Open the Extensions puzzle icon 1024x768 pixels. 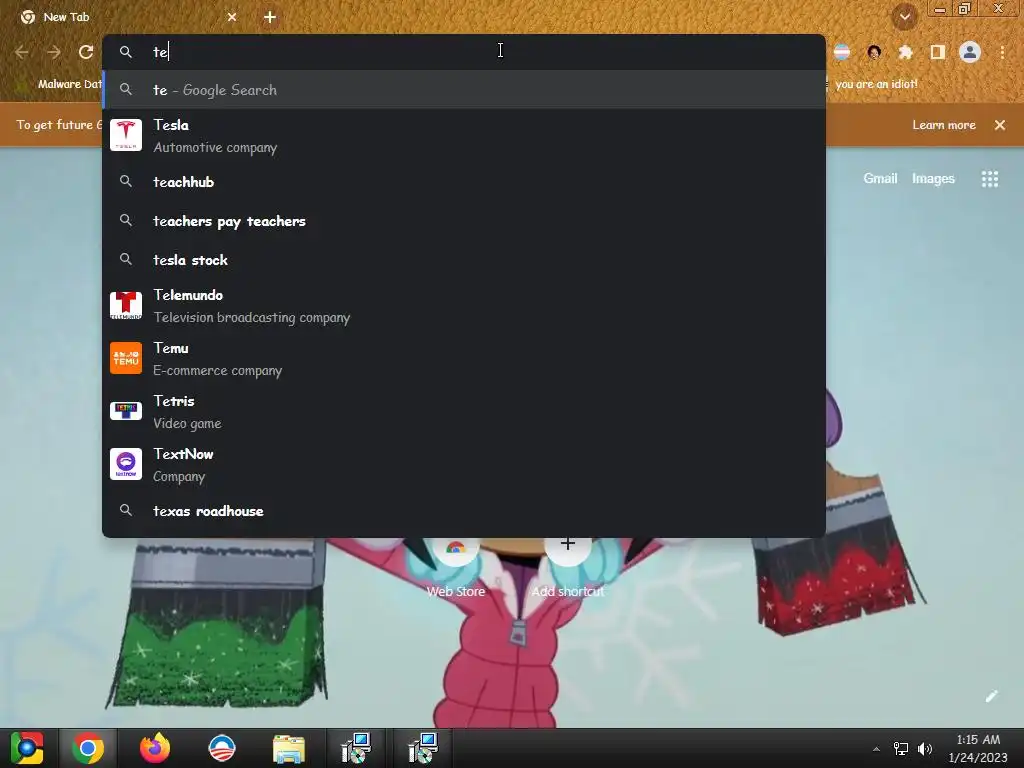pos(906,52)
